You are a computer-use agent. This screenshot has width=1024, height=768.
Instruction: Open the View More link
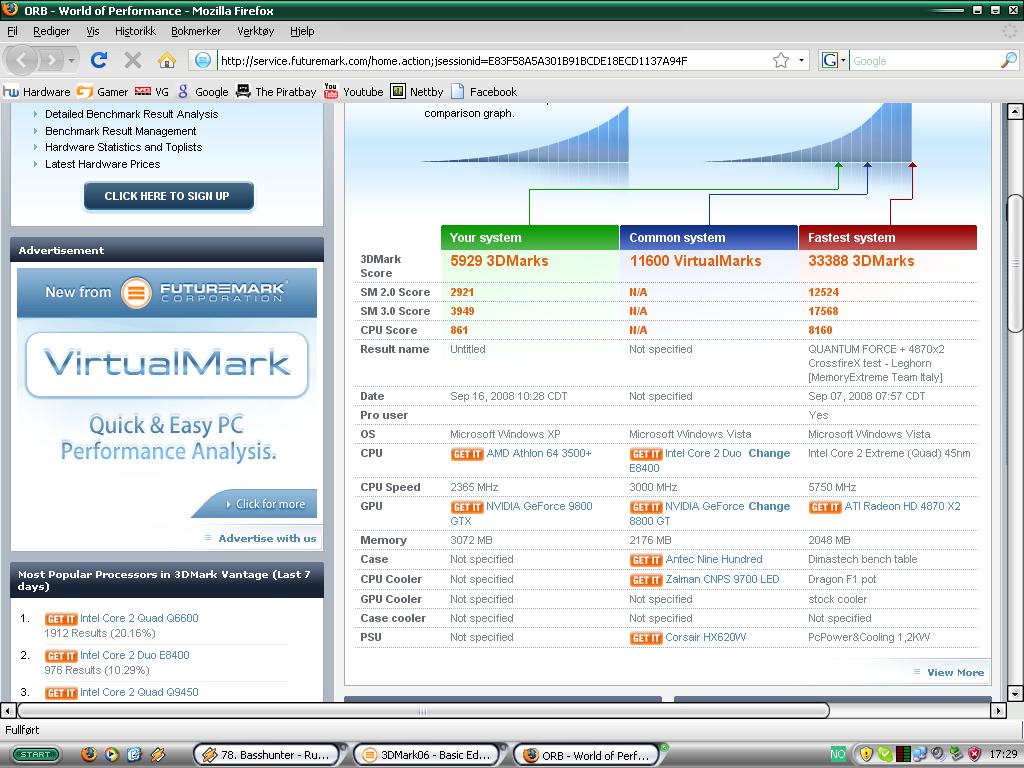[x=955, y=672]
